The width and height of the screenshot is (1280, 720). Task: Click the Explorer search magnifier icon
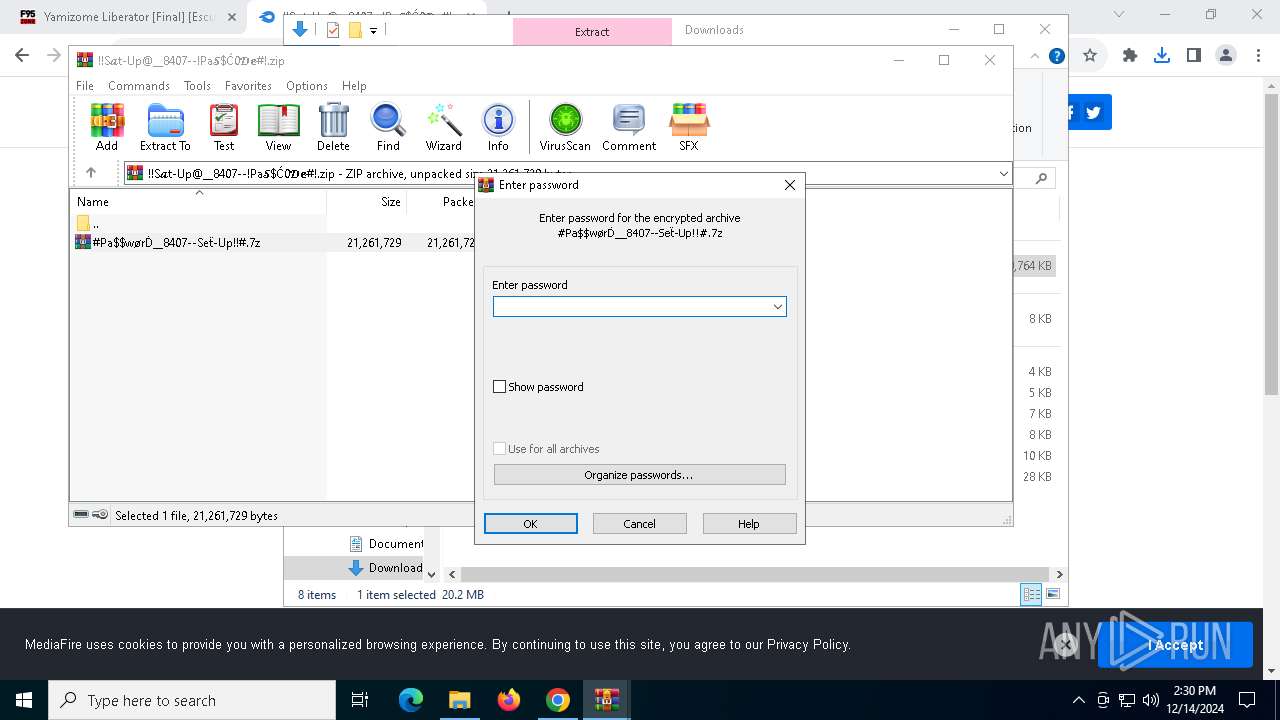[x=1041, y=178]
